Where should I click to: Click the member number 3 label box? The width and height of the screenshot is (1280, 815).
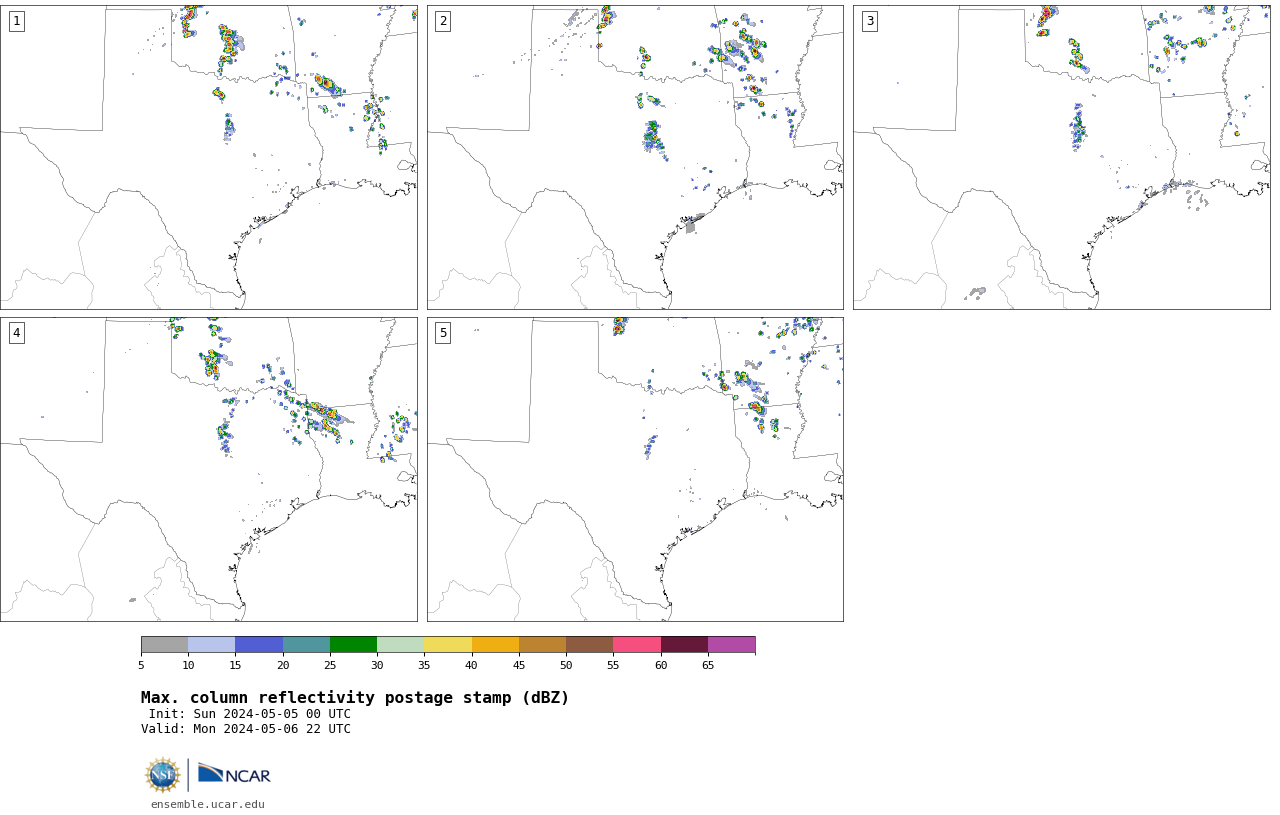[869, 21]
